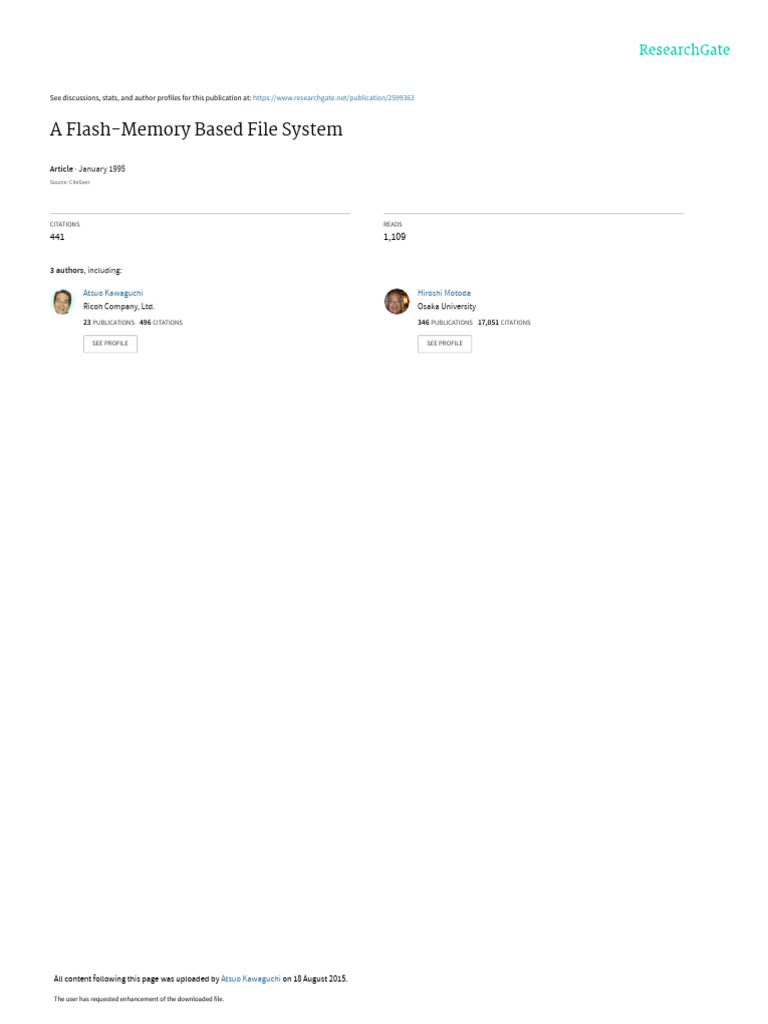768x1024 pixels.
Task: Open the researchgate.net publication URL link
Action: (333, 98)
